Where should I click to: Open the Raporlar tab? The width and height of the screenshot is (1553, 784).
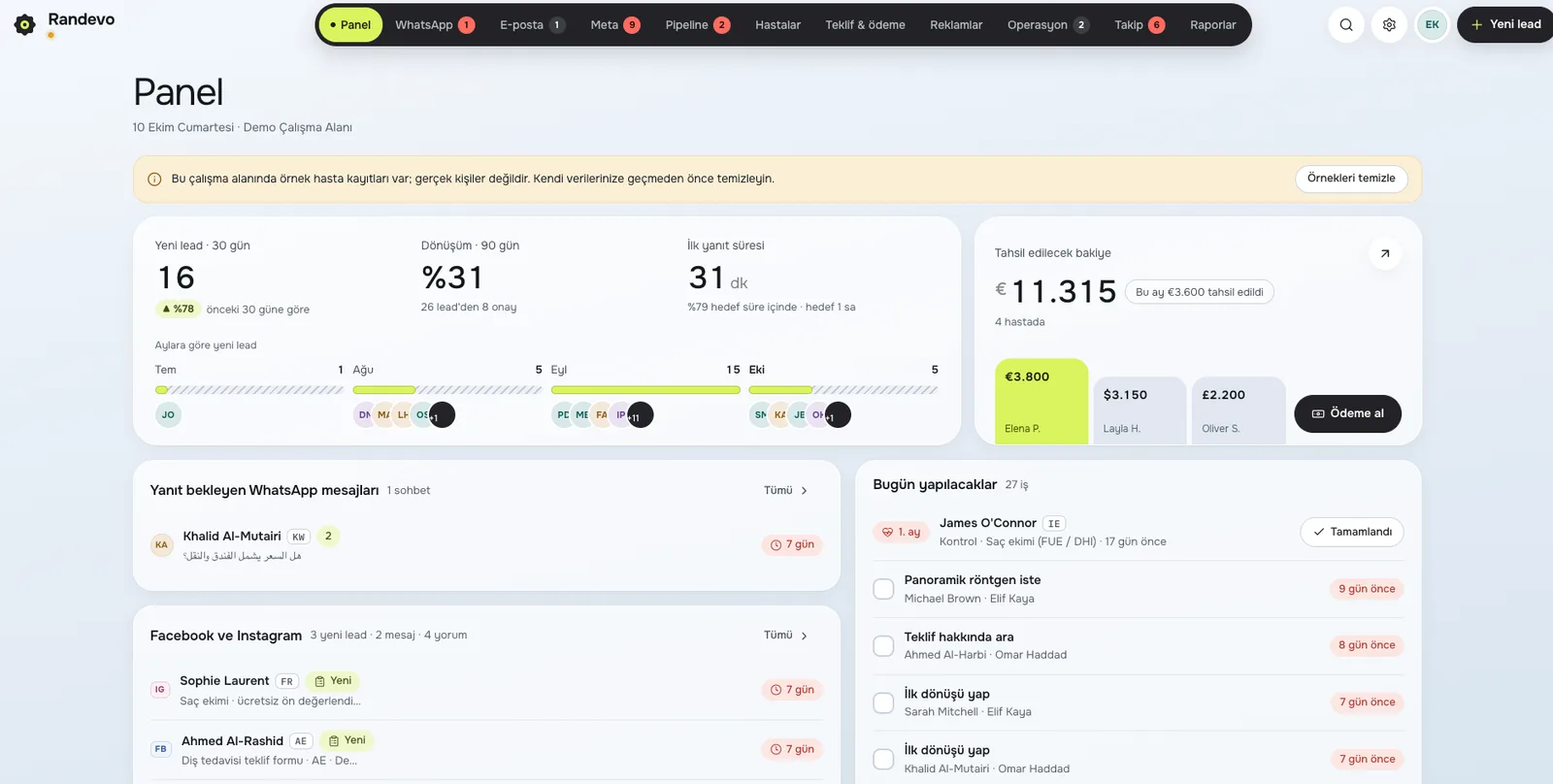coord(1213,25)
